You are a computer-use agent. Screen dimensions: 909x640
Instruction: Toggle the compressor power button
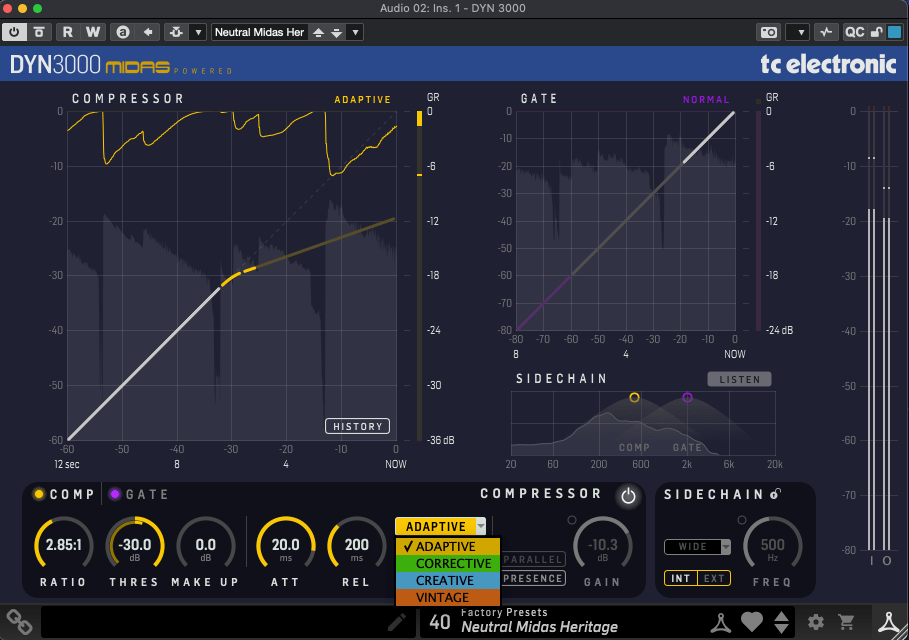coord(628,496)
